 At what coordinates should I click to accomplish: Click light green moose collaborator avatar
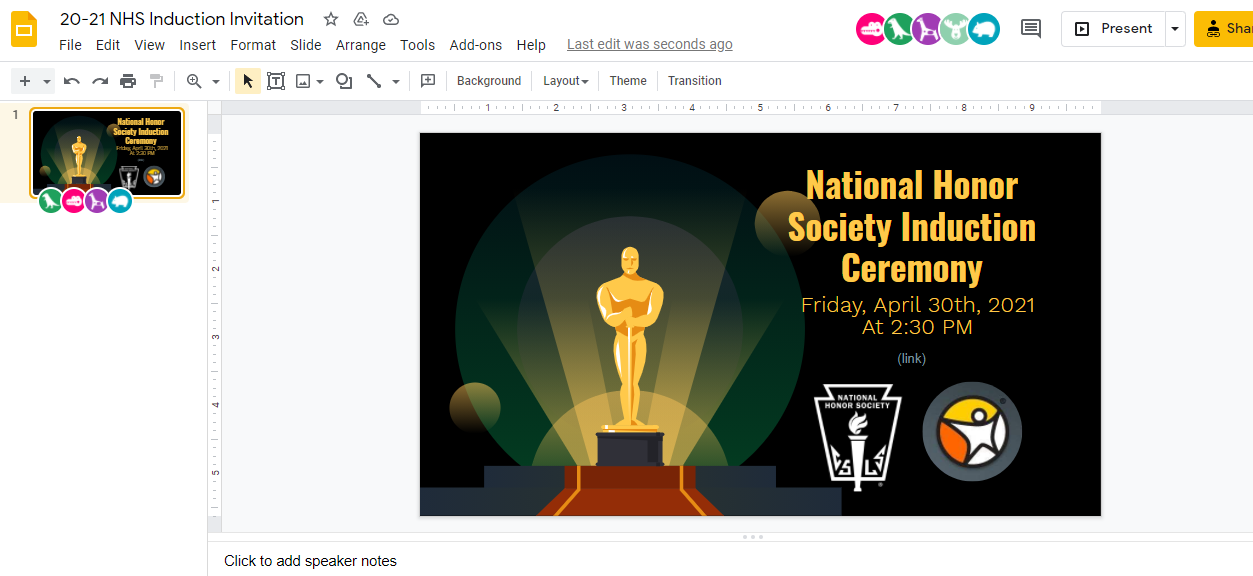pos(956,29)
